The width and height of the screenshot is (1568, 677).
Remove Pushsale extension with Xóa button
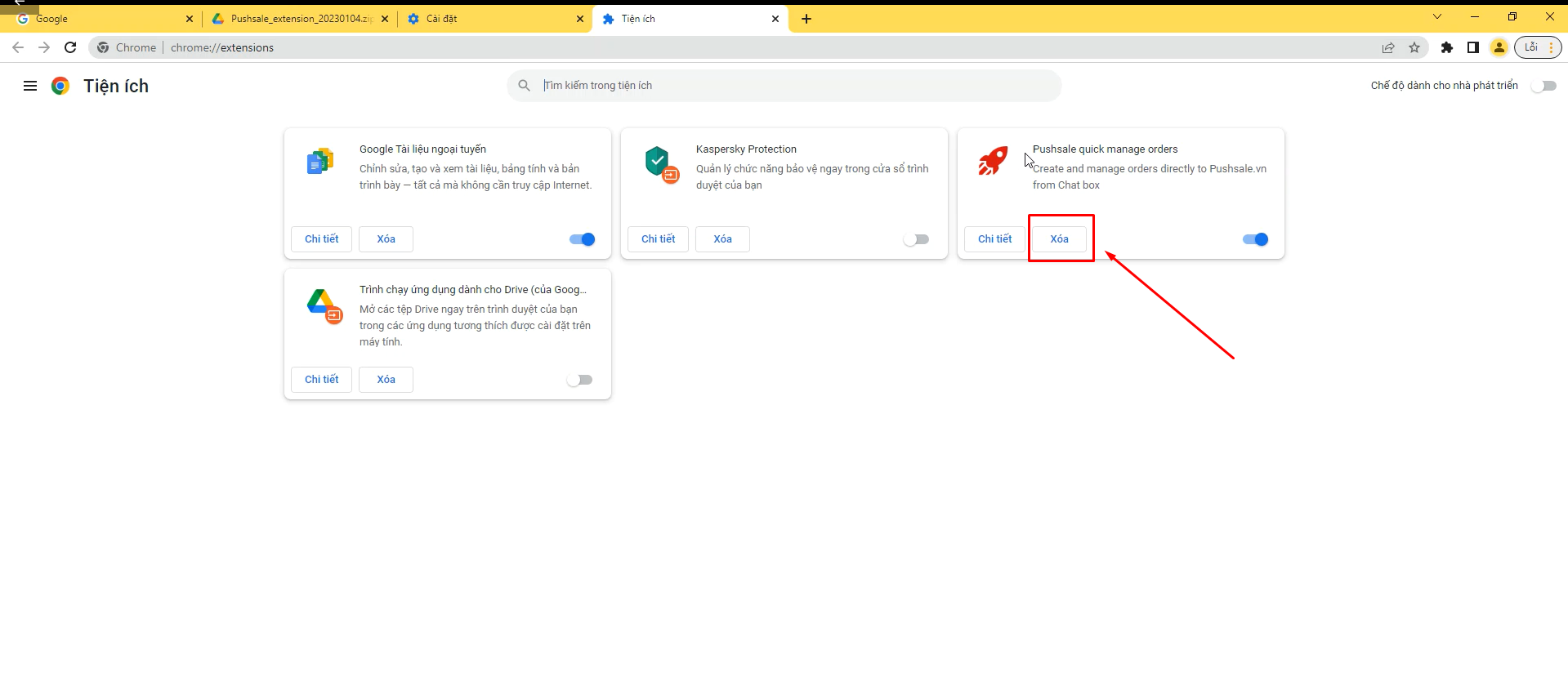[x=1059, y=239]
